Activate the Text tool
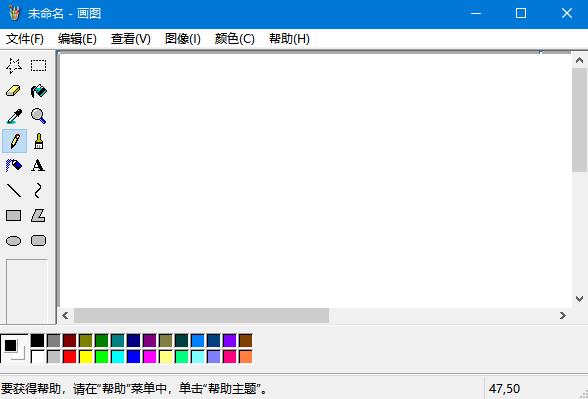 point(38,166)
